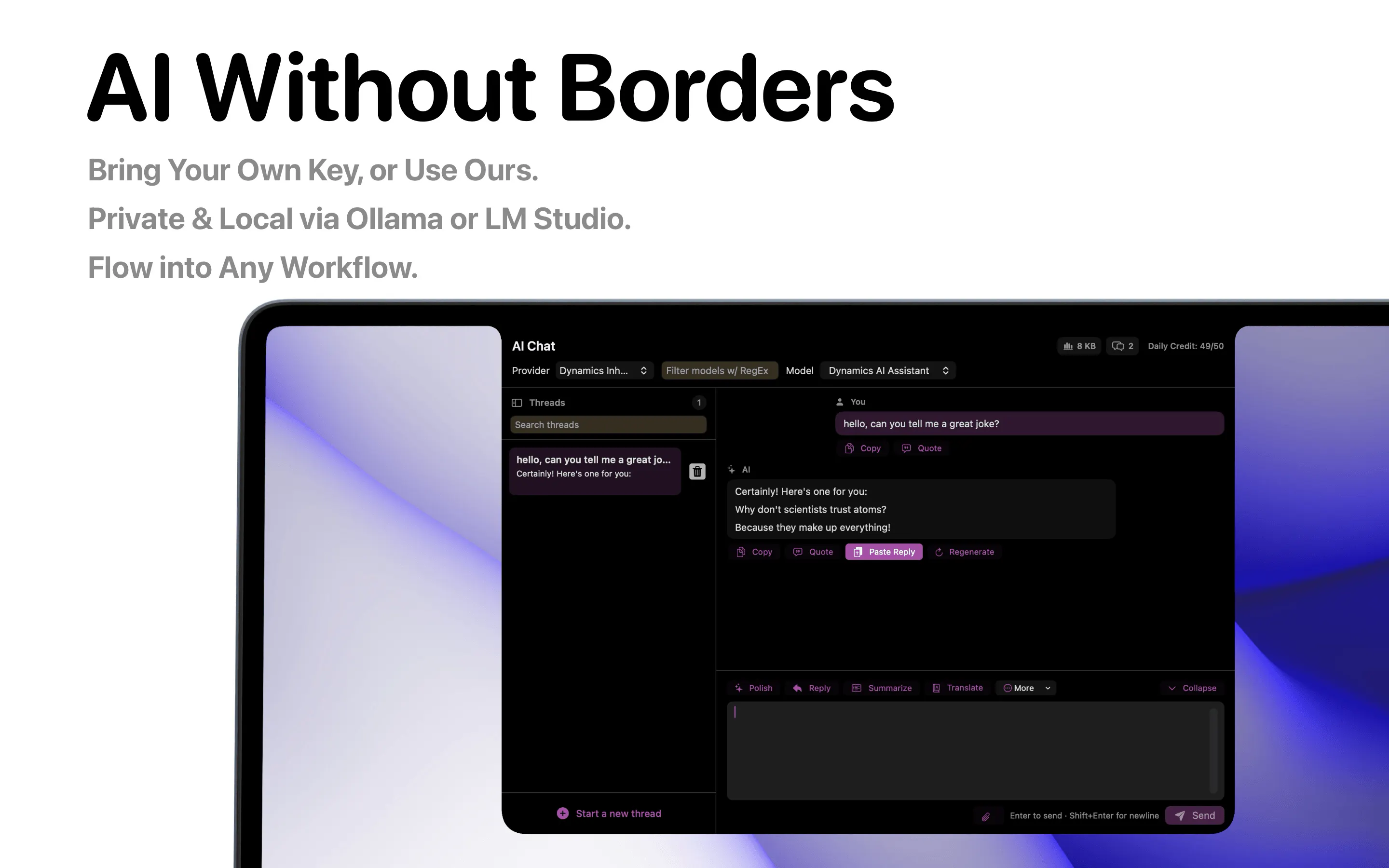Click the 'Enter to send · Shift+Enter for newline' hint
The image size is (1389, 868).
click(1084, 816)
